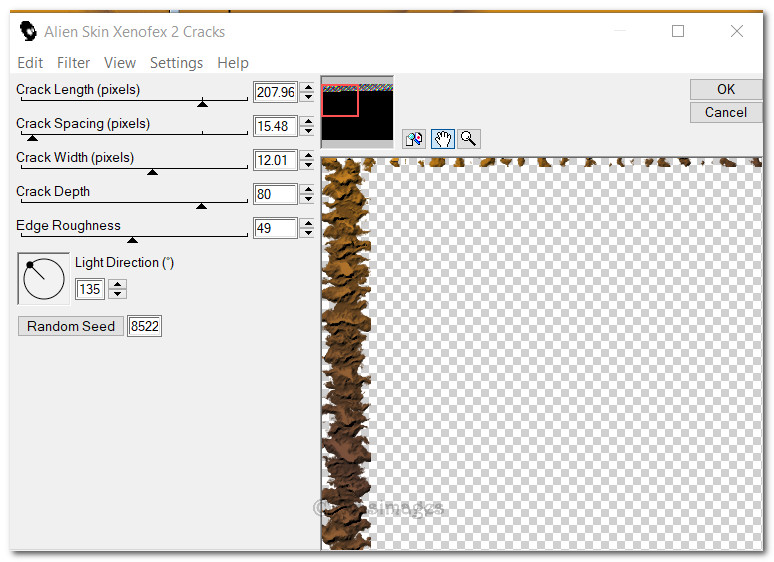Focus the Random Seed number field
Viewport: 774px width, 562px height.
tap(145, 326)
